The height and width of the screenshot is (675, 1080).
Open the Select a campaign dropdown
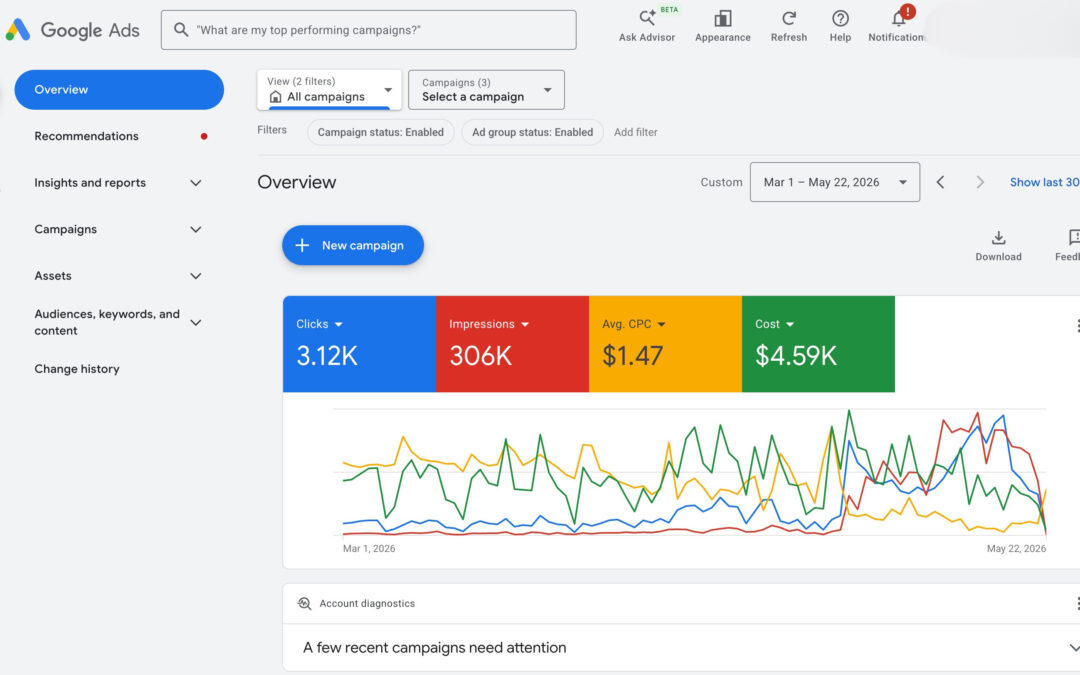[x=486, y=90]
